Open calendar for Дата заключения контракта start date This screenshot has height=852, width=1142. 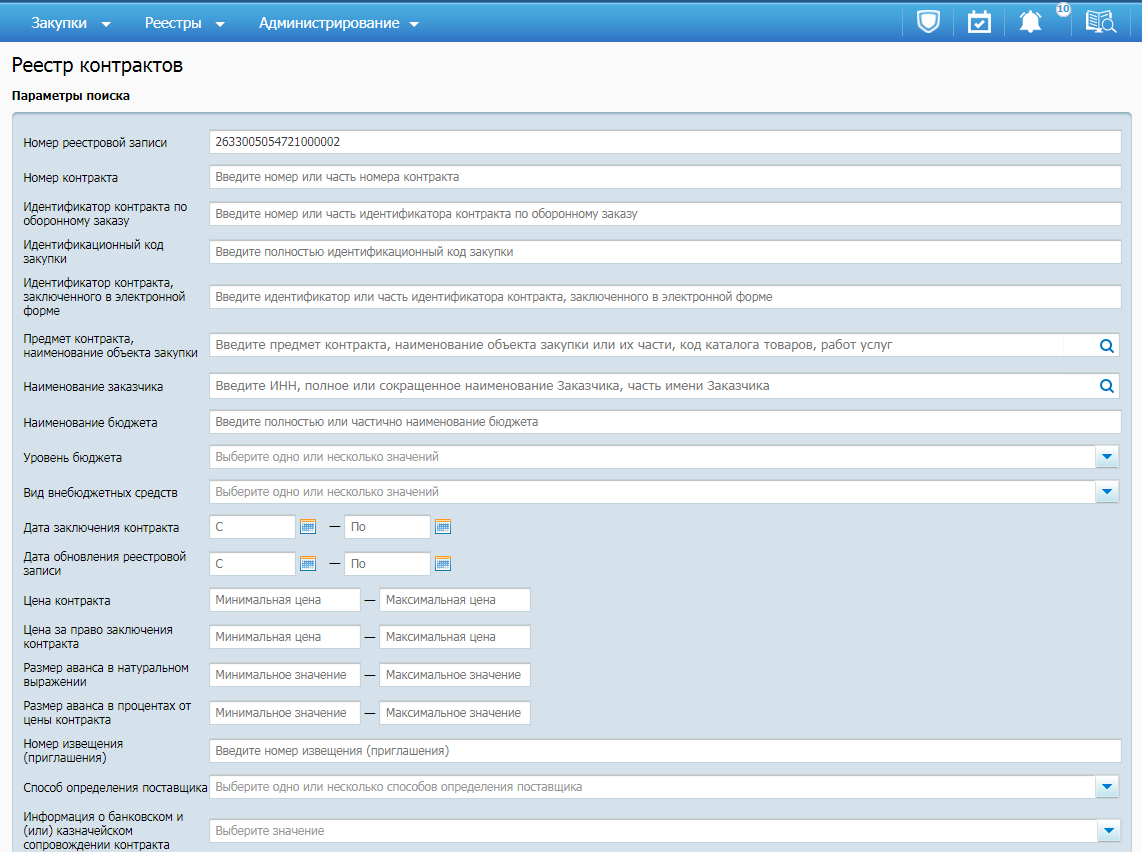[x=308, y=527]
